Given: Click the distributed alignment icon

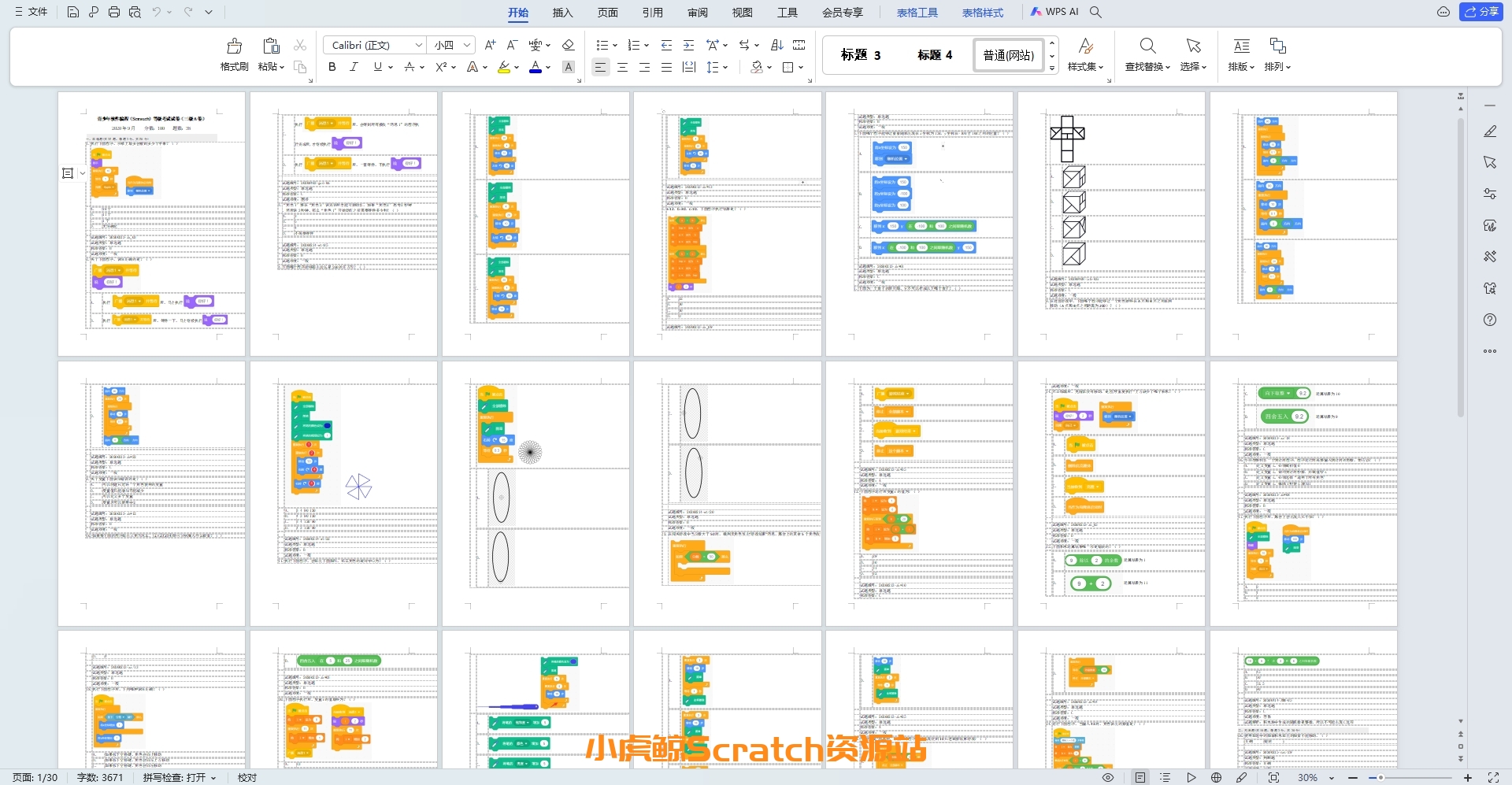Looking at the screenshot, I should (x=689, y=67).
